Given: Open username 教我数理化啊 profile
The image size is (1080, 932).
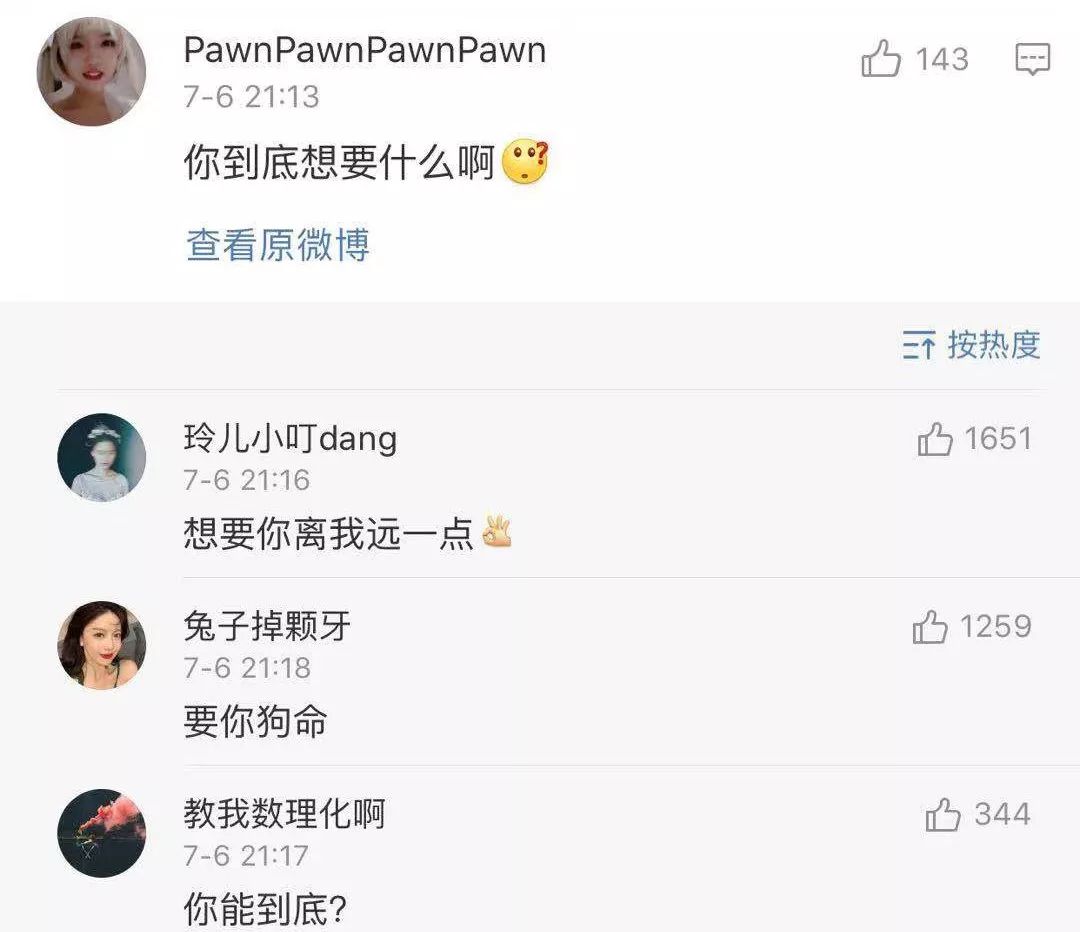Looking at the screenshot, I should 284,814.
